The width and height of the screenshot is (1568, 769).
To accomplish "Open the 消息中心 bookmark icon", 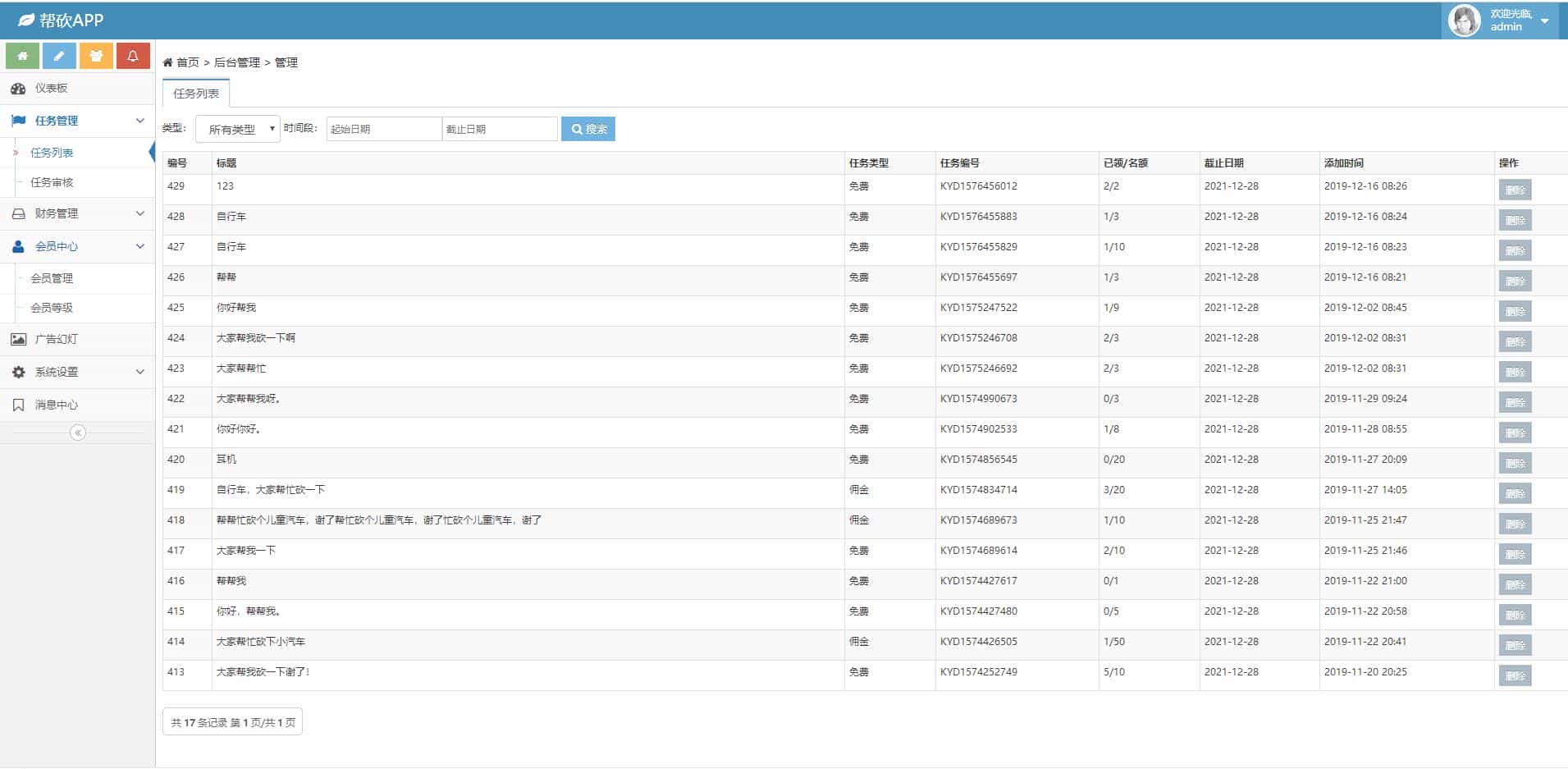I will point(18,404).
